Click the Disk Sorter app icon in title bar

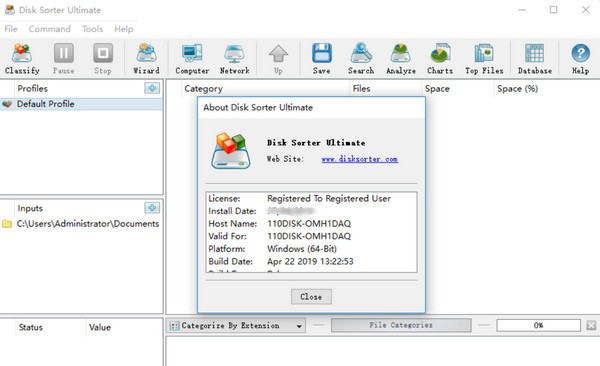10,10
